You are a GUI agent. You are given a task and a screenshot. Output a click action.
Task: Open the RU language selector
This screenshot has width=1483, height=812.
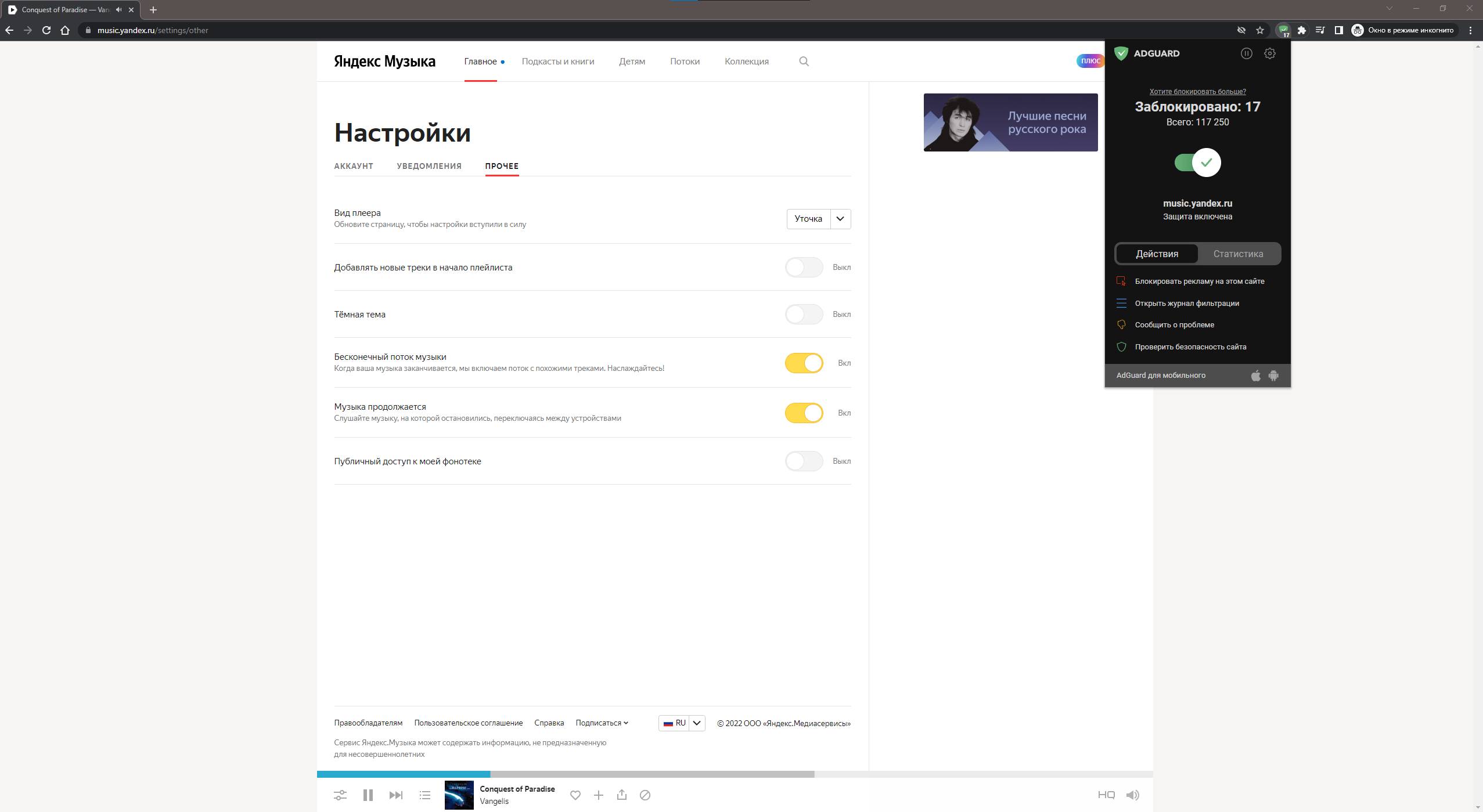(x=681, y=723)
